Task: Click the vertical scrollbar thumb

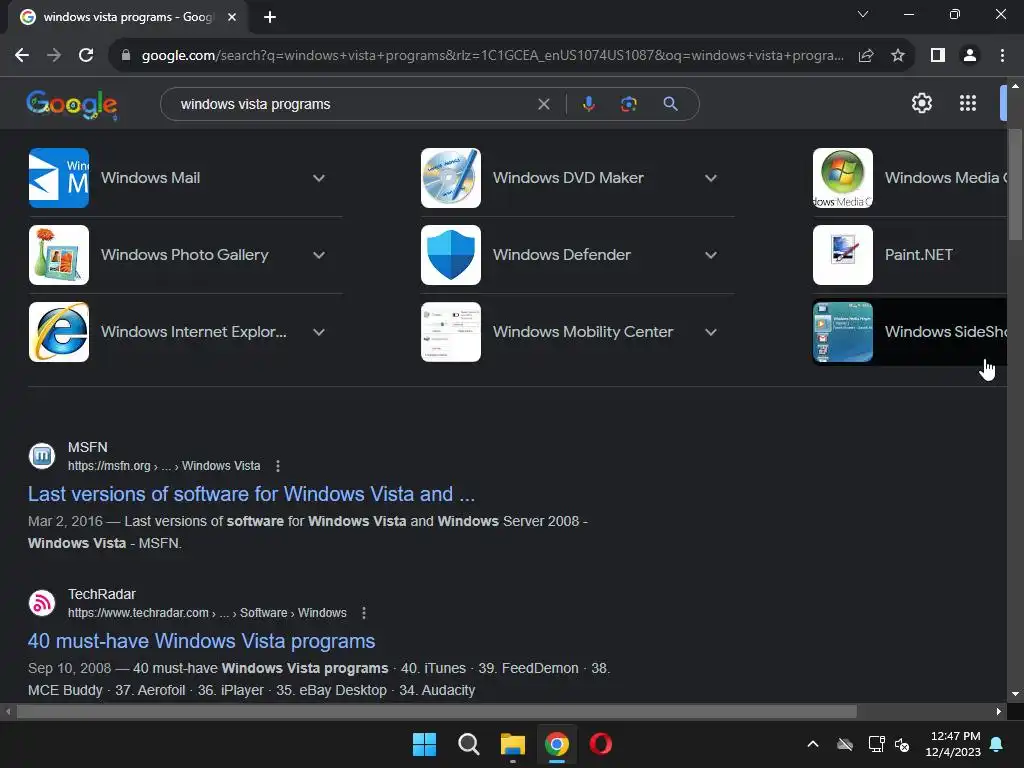Action: click(1015, 185)
